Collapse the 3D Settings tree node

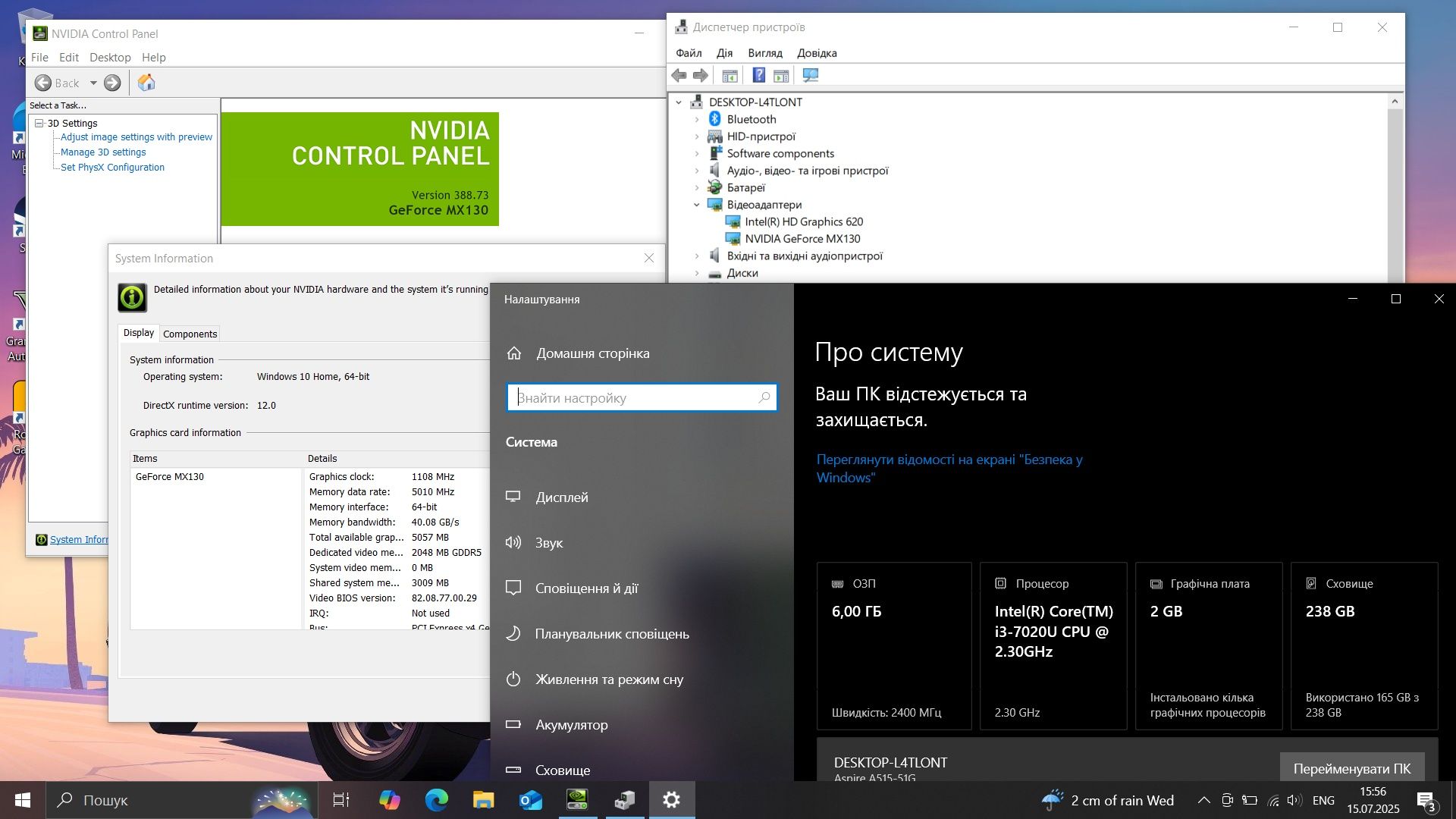pos(39,123)
